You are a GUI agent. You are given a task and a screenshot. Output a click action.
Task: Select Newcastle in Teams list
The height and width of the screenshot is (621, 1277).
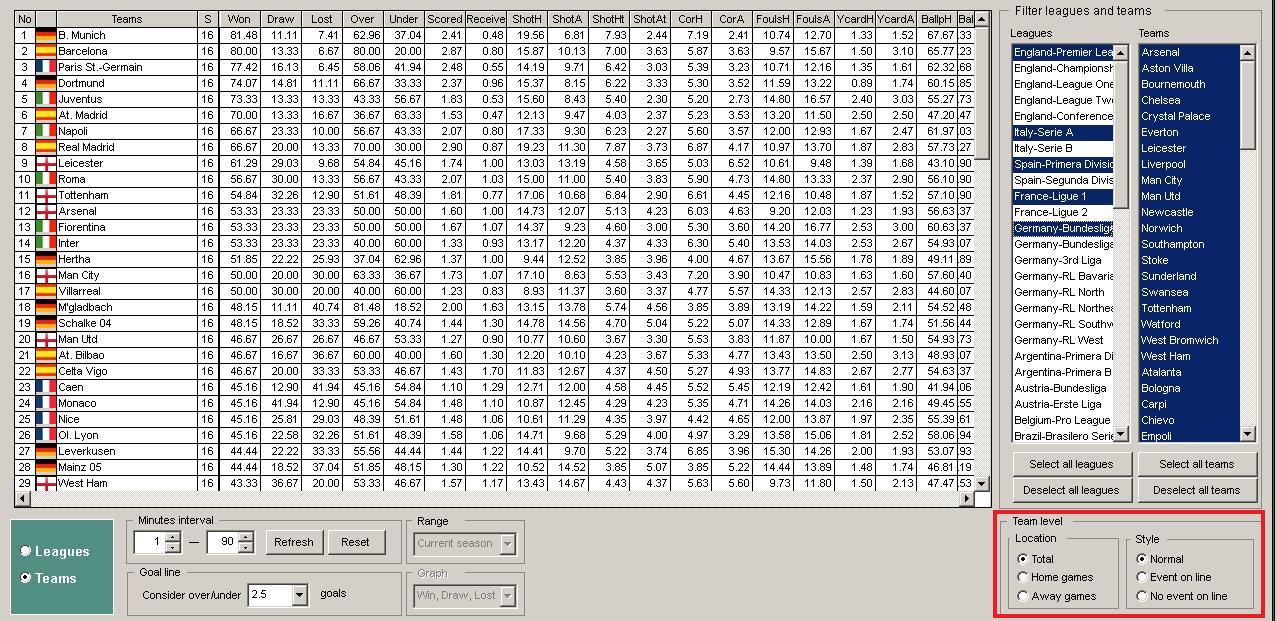[1189, 212]
